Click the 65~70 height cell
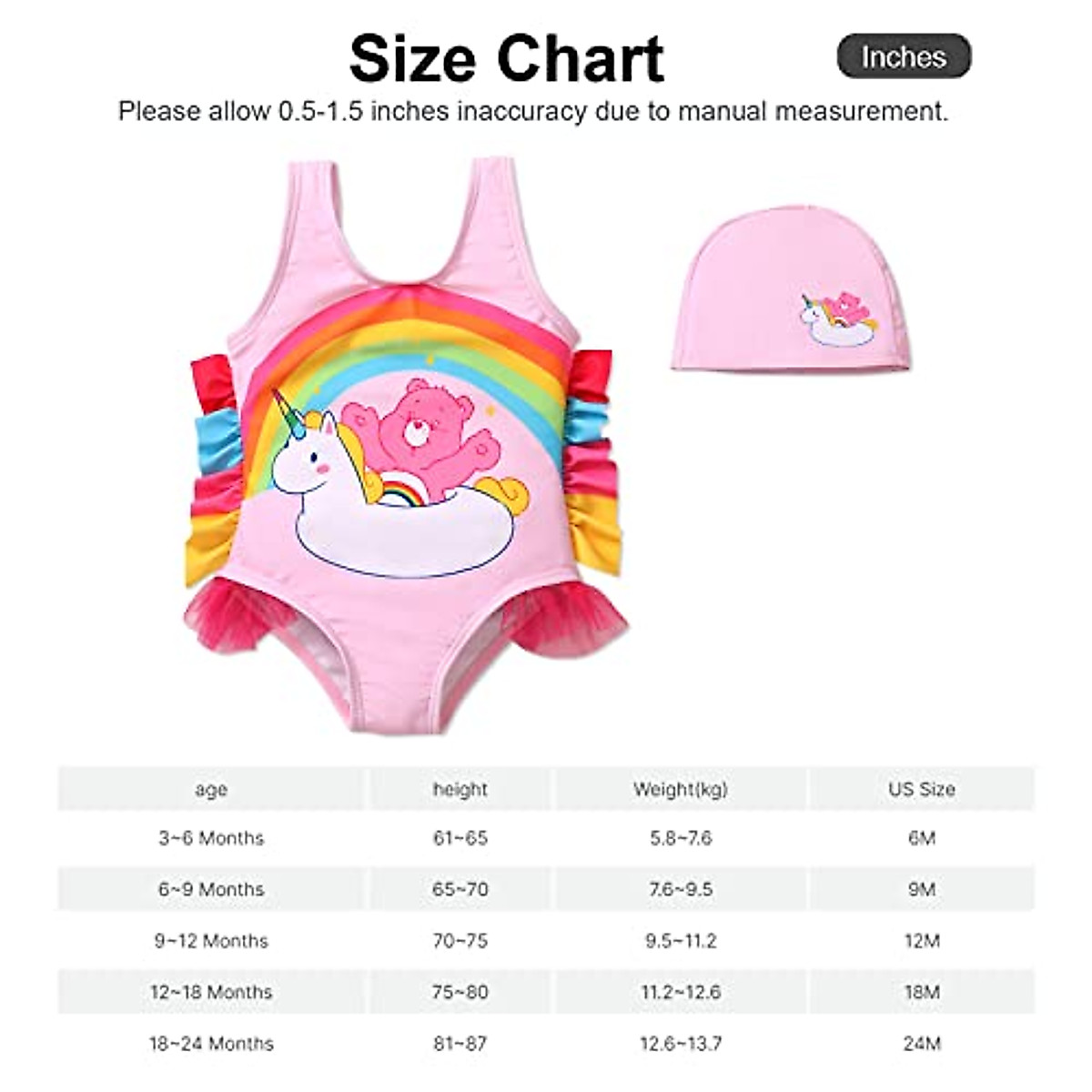Viewport: 1092px width, 1092px height. pos(460,889)
